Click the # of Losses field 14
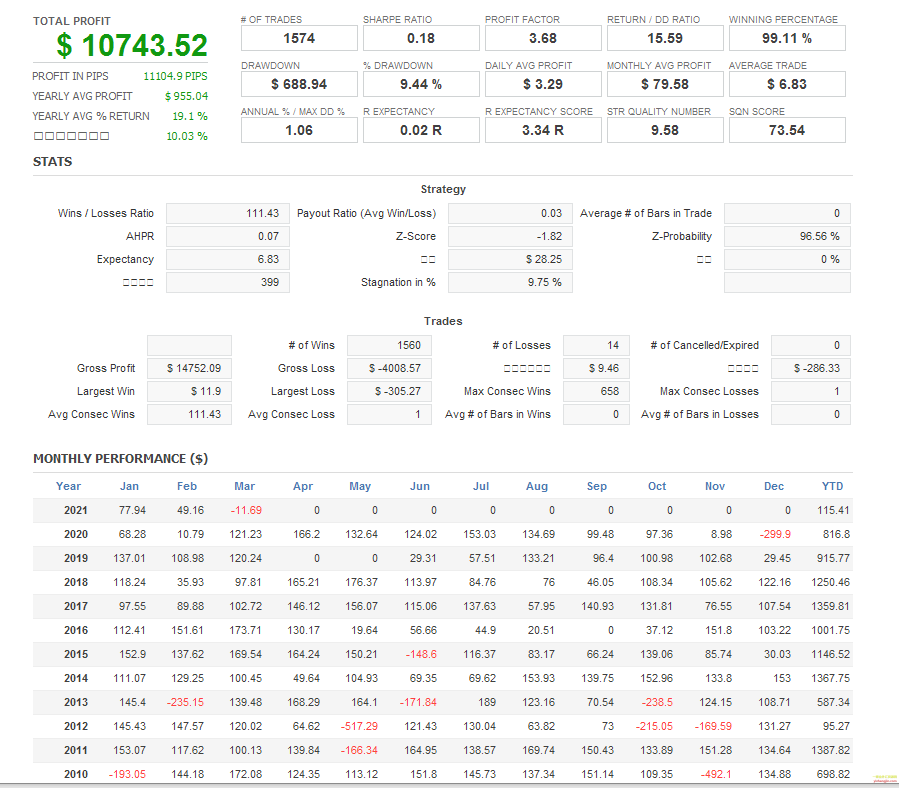Viewport: 899px width, 788px height. point(596,345)
